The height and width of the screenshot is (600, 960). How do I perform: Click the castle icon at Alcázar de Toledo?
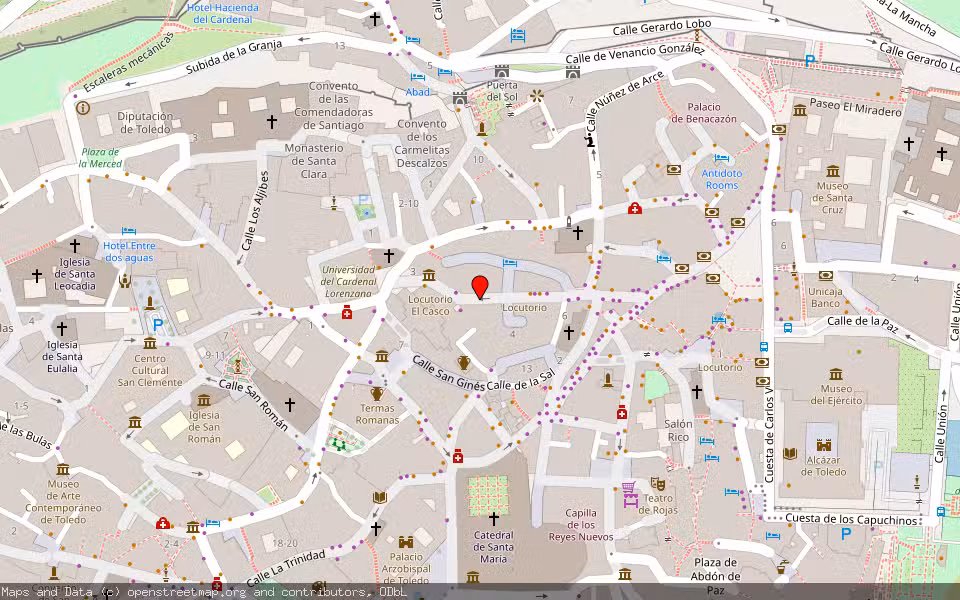pyautogui.click(x=824, y=445)
